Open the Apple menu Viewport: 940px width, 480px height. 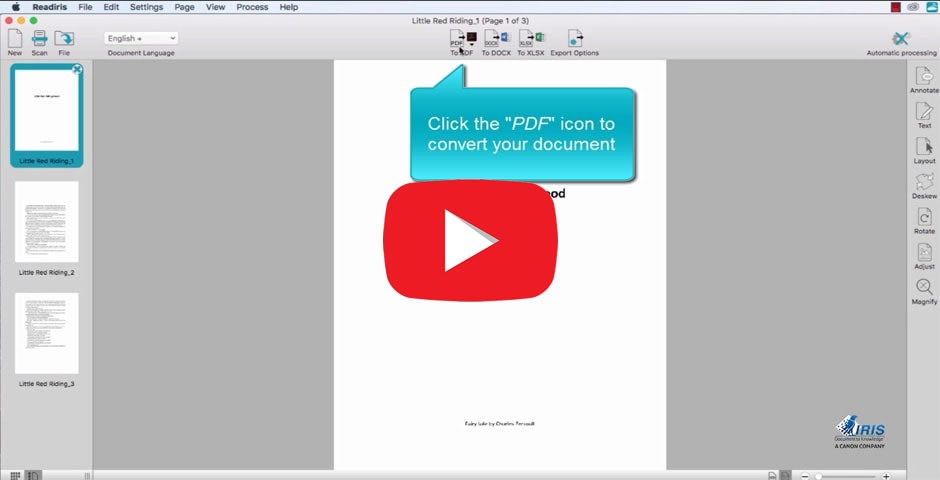pyautogui.click(x=16, y=7)
